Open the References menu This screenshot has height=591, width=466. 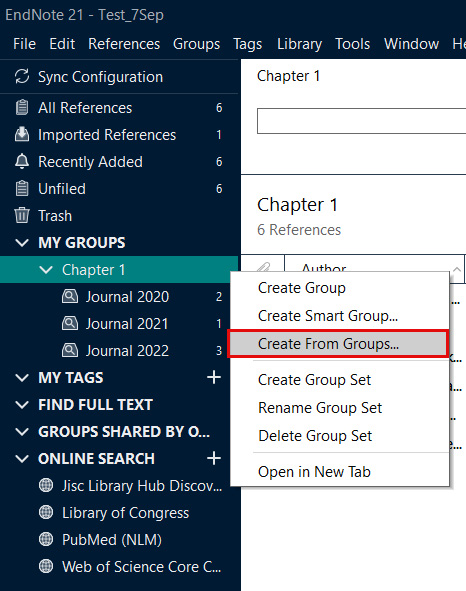tap(124, 44)
